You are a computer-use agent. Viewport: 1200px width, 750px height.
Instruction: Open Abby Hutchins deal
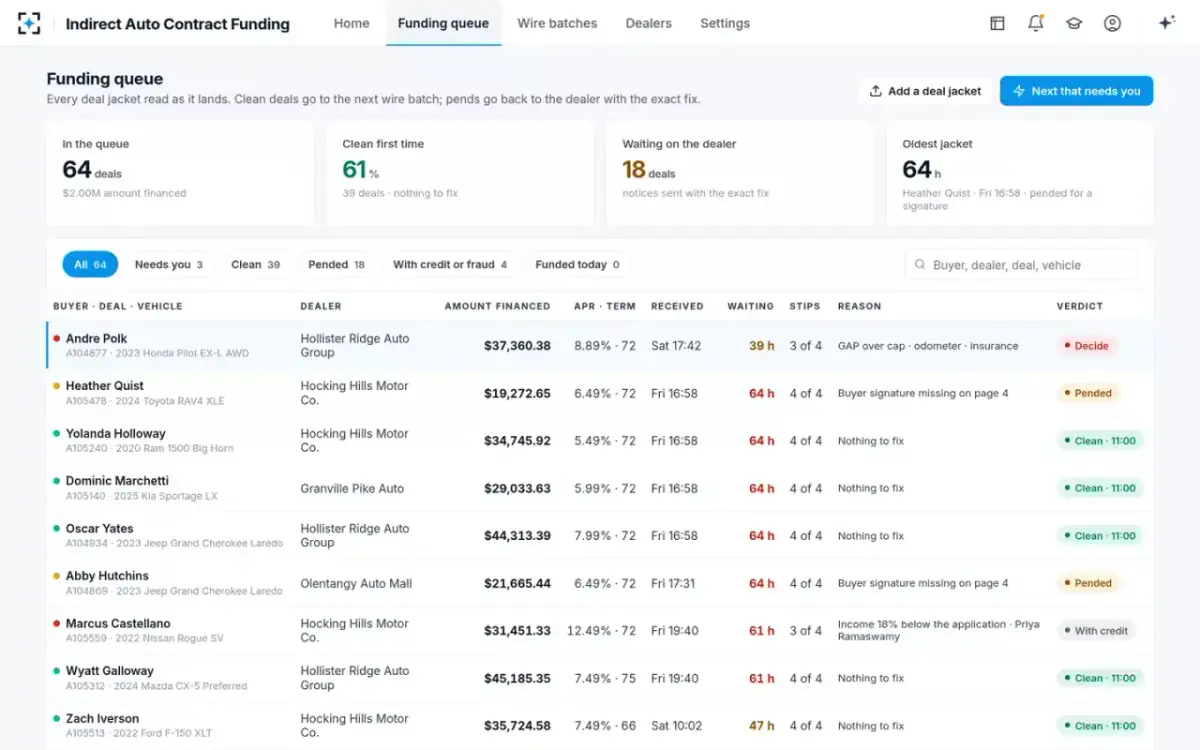click(600, 583)
